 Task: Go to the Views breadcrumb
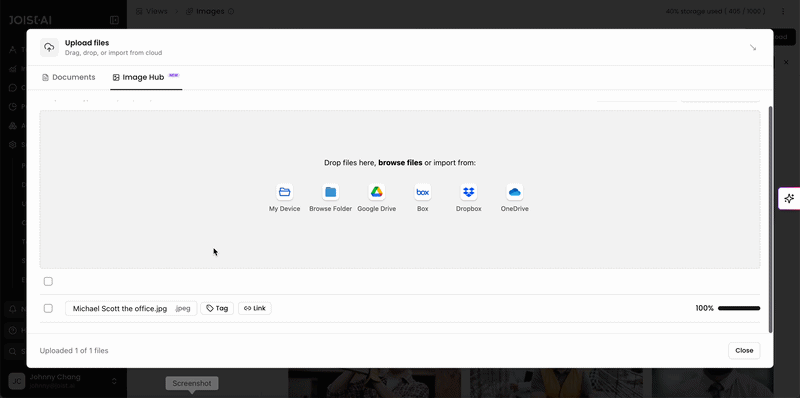click(x=152, y=11)
